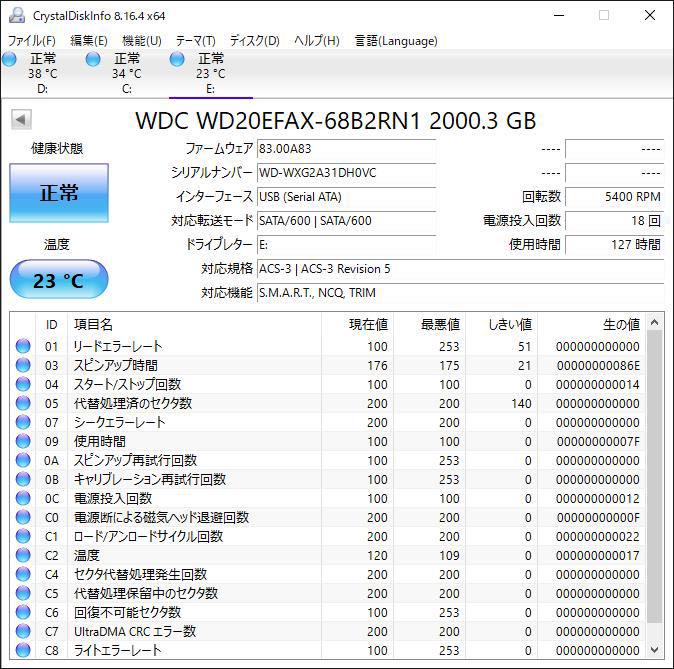Viewport: 674px width, 669px height.
Task: Open the テーマ(T) menu
Action: 196,41
